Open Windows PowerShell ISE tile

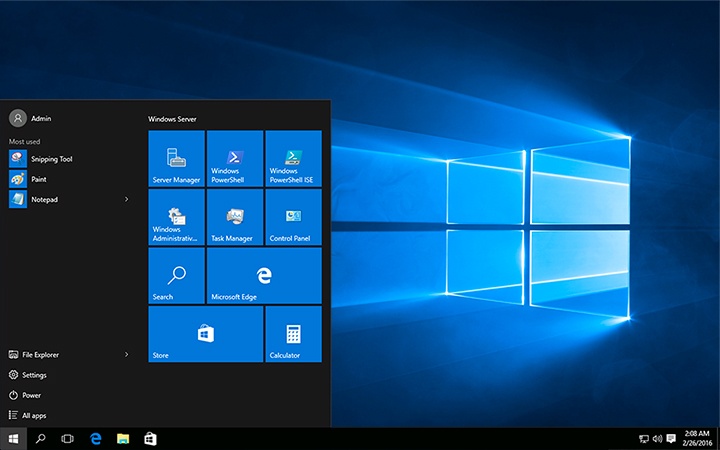coord(293,158)
